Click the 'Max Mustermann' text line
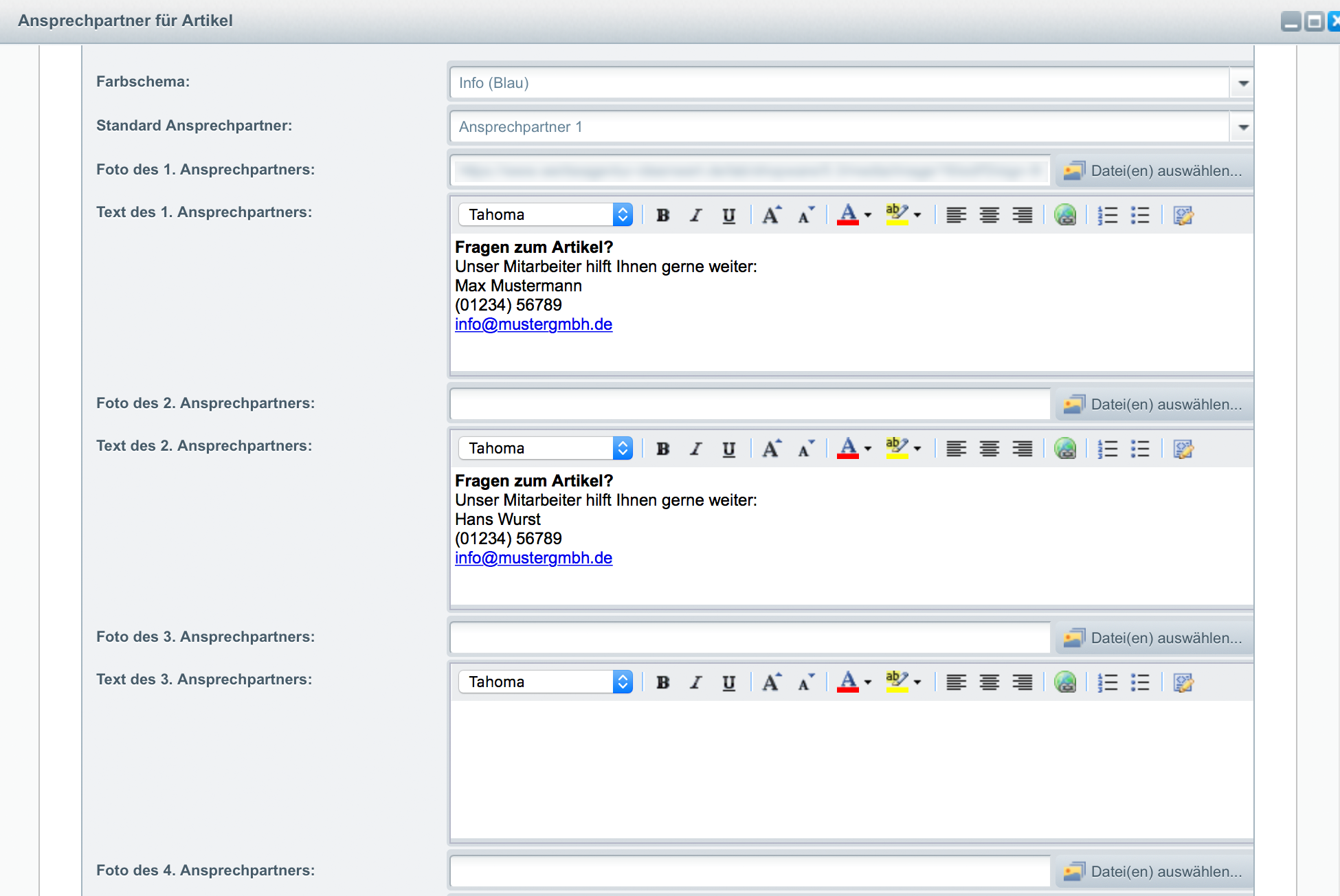The image size is (1340, 896). pos(518,286)
